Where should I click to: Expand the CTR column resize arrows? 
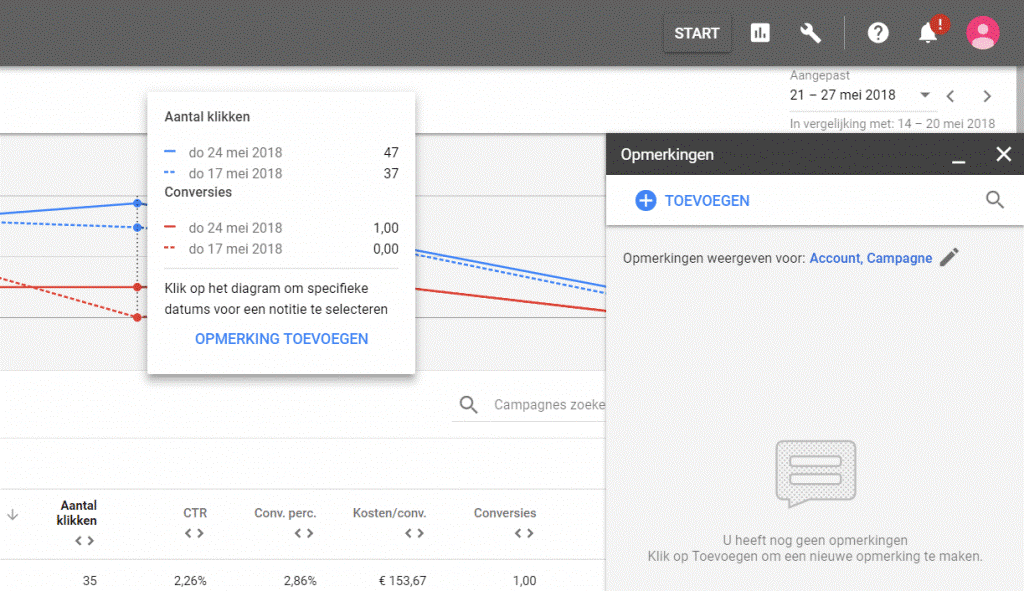(194, 533)
